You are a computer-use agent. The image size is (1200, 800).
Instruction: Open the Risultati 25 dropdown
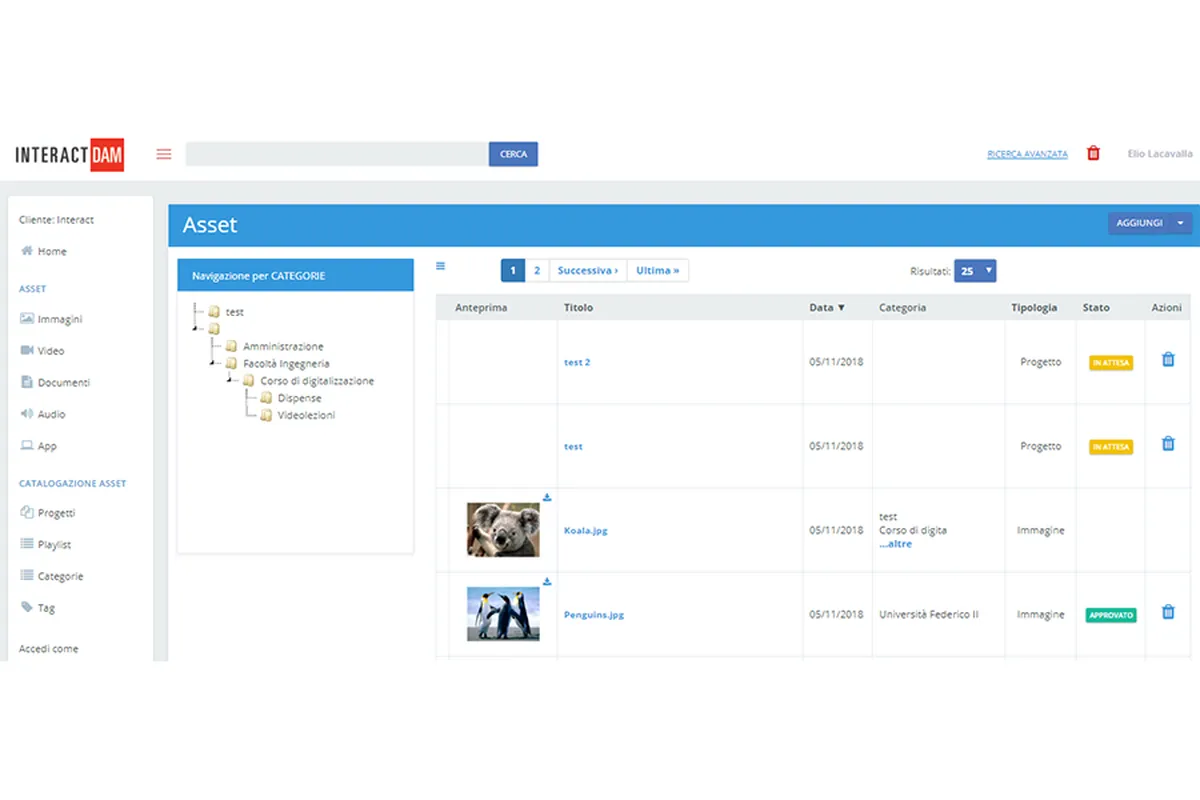[x=975, y=271]
